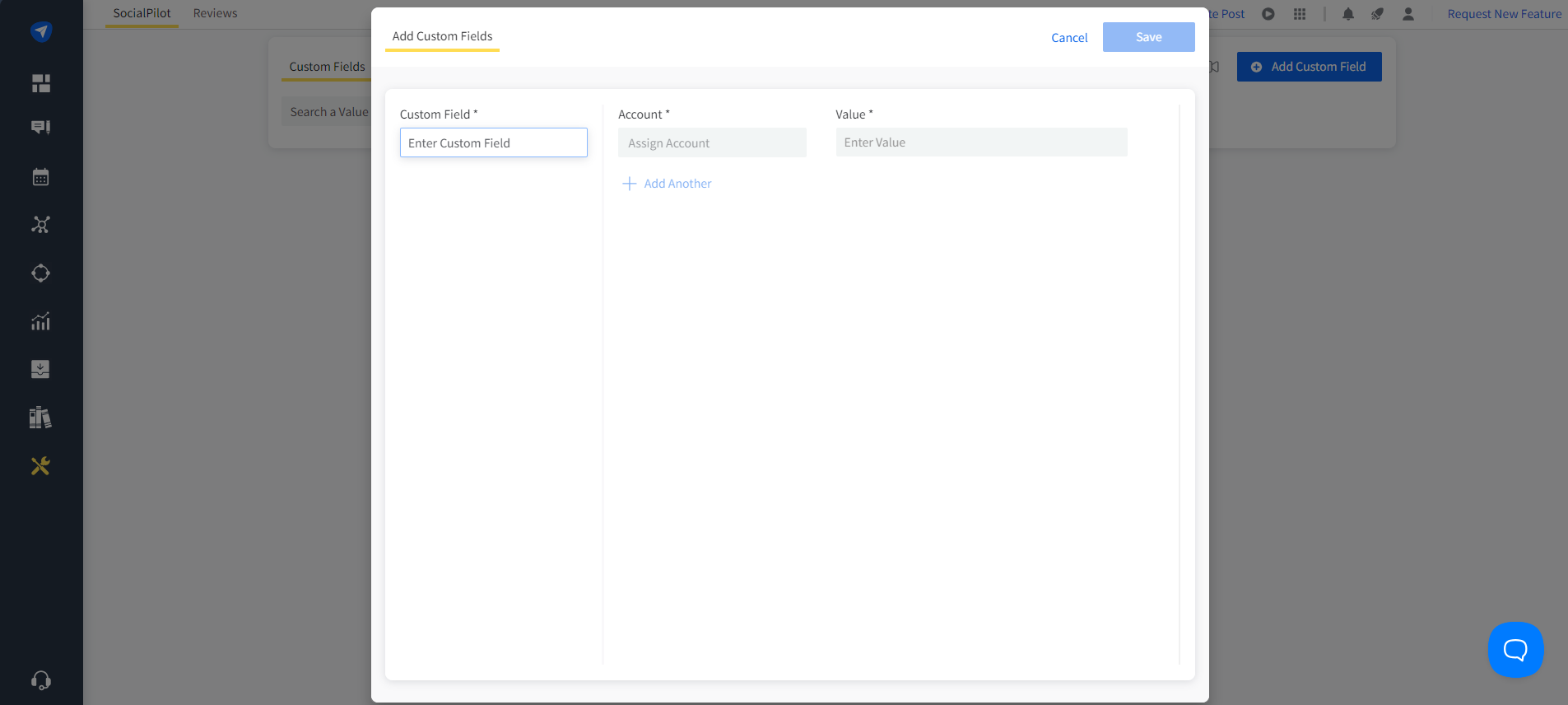Screen dimensions: 1568x705
Task: Open the notifications bell icon
Action: coord(1348,14)
